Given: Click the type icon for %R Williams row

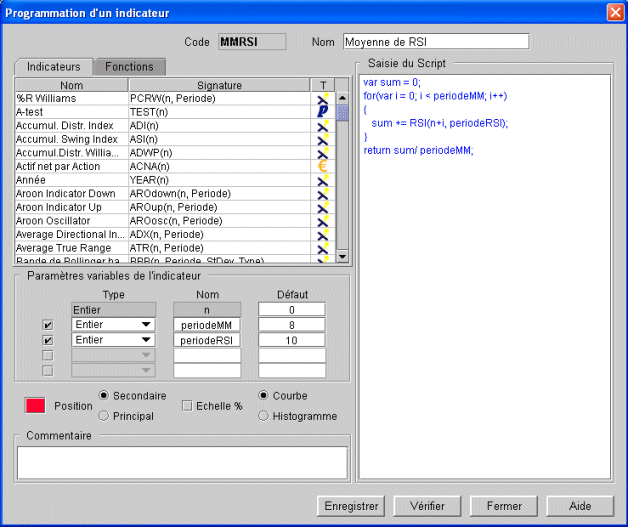Looking at the screenshot, I should [x=323, y=99].
